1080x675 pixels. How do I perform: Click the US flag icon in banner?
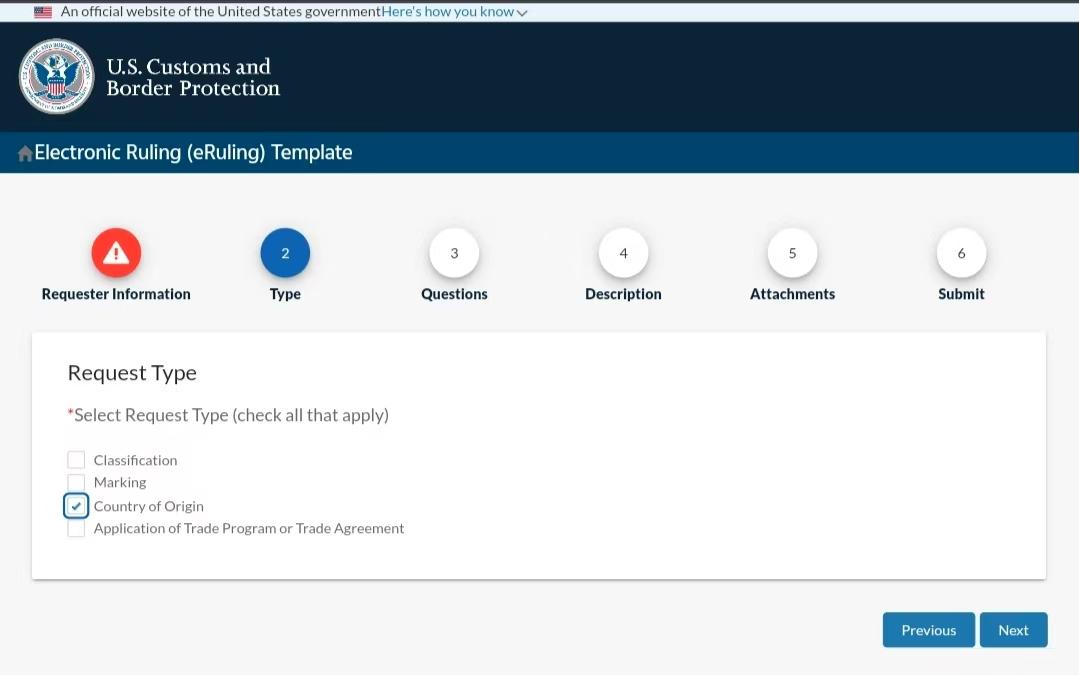pyautogui.click(x=43, y=12)
